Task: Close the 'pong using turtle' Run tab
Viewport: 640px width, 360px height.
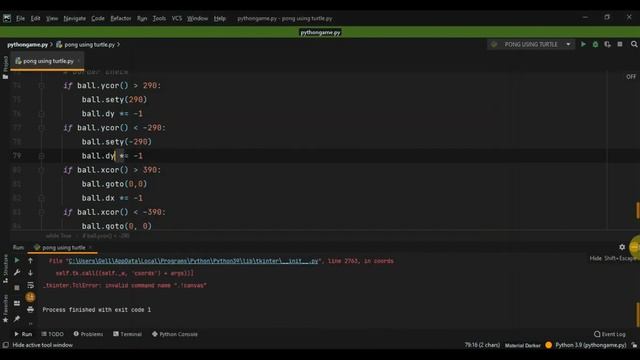Action: [91, 247]
